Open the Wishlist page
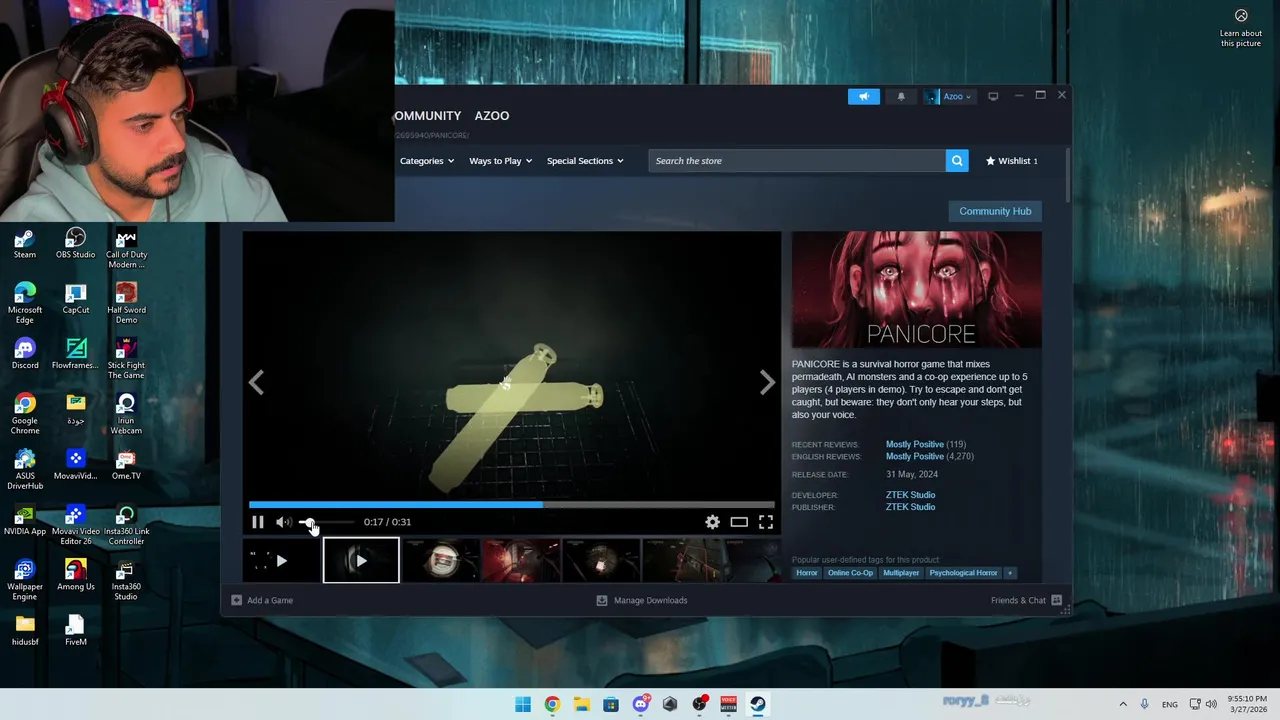Screen dimensions: 1280x720 click(x=1012, y=161)
